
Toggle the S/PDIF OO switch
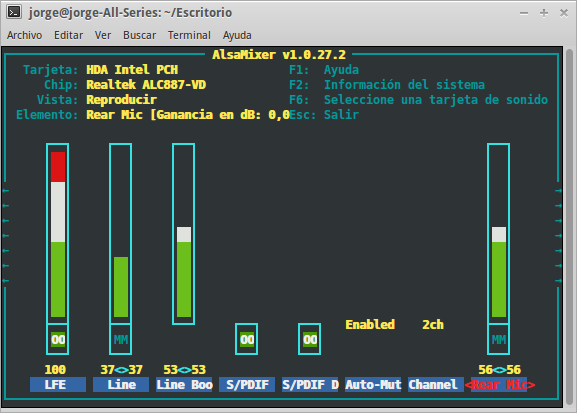(247, 339)
